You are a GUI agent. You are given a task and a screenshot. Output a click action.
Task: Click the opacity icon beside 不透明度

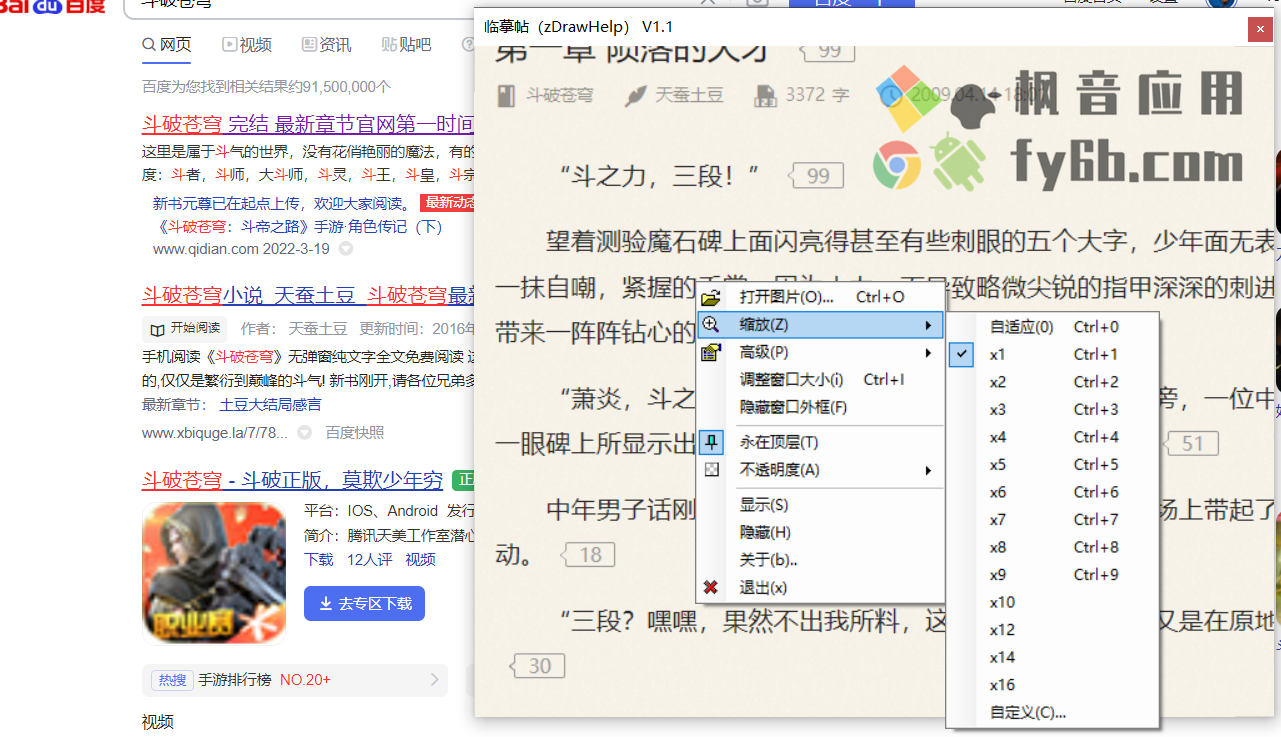[711, 469]
